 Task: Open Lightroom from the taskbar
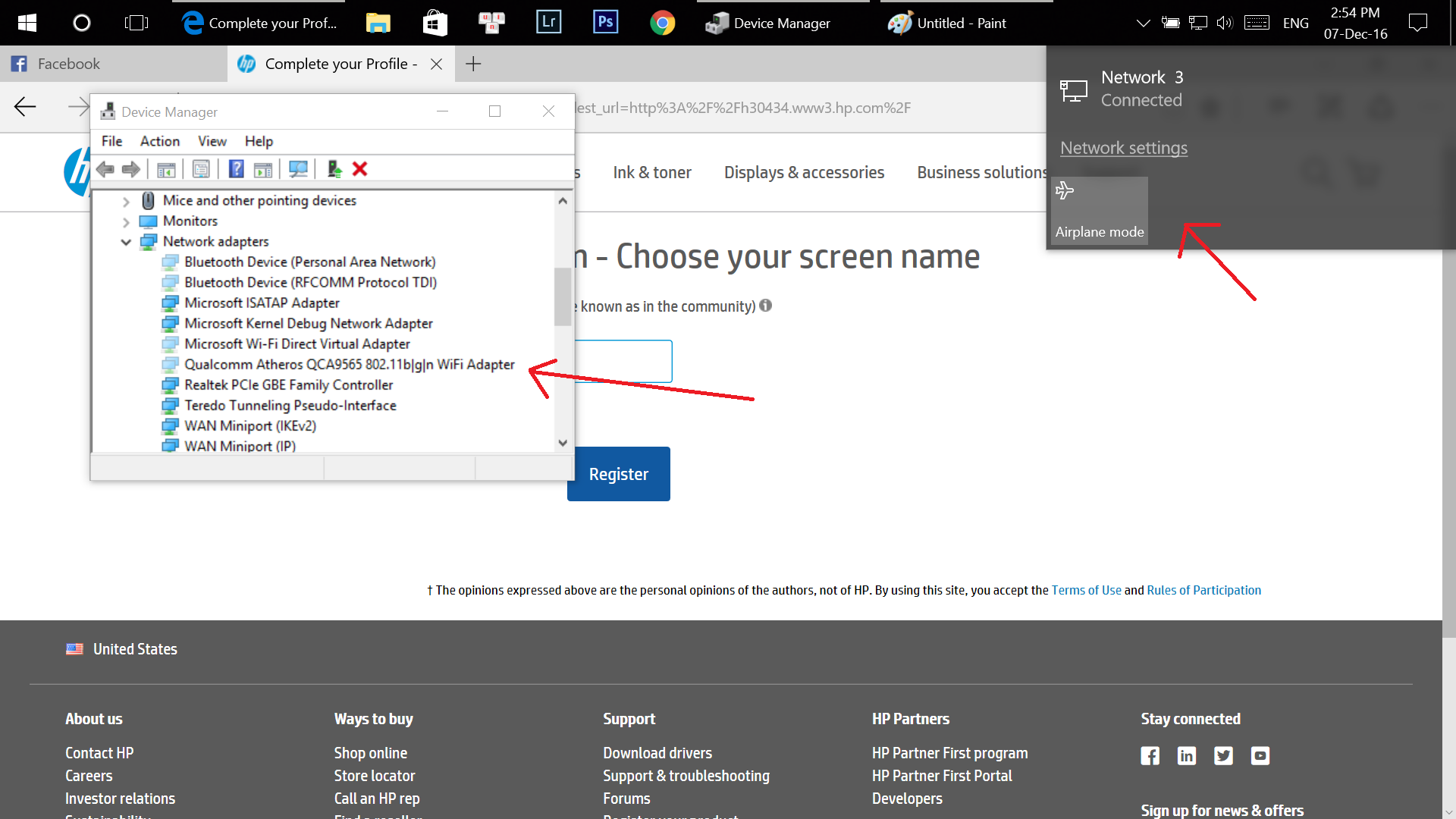point(548,23)
